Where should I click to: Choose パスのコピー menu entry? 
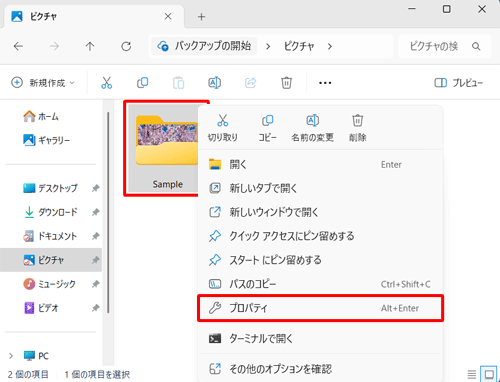(x=321, y=284)
